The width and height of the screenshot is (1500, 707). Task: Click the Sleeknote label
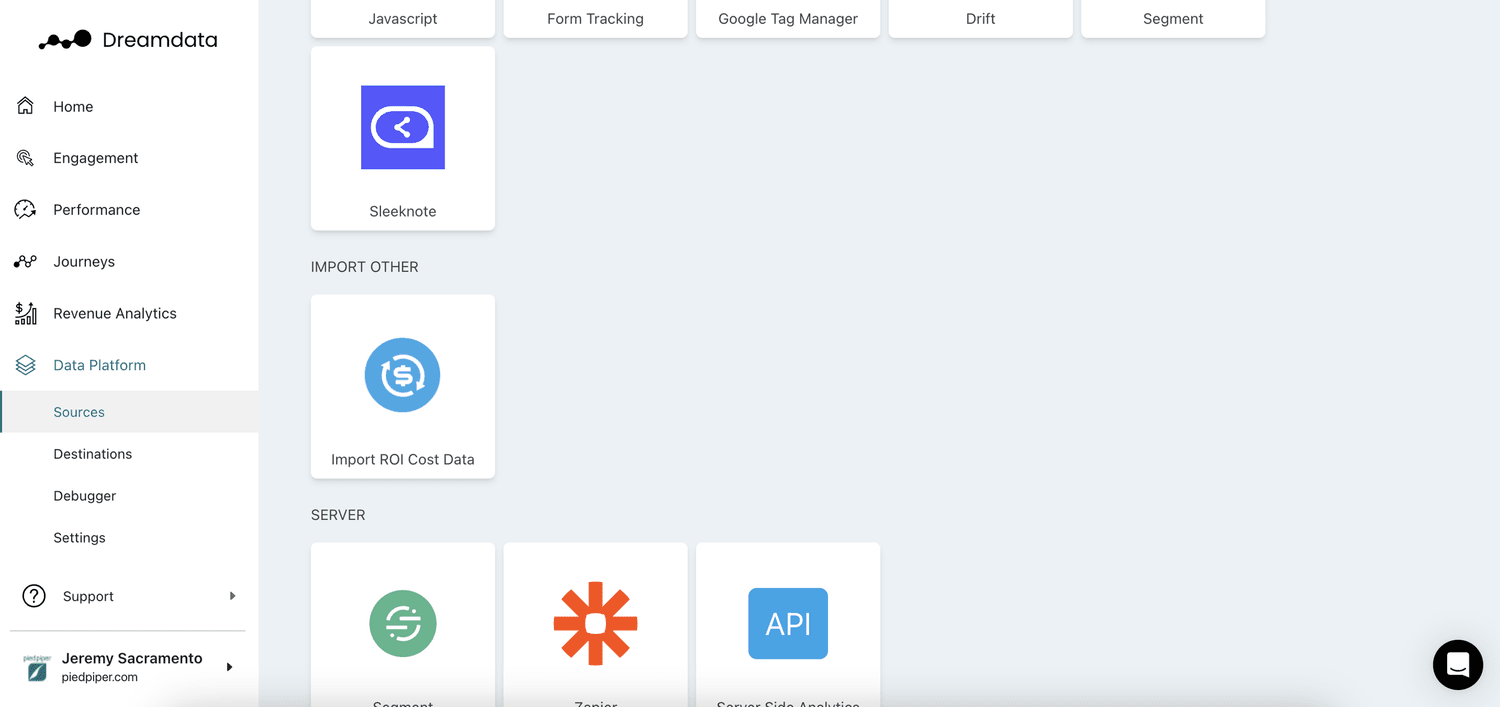[403, 211]
